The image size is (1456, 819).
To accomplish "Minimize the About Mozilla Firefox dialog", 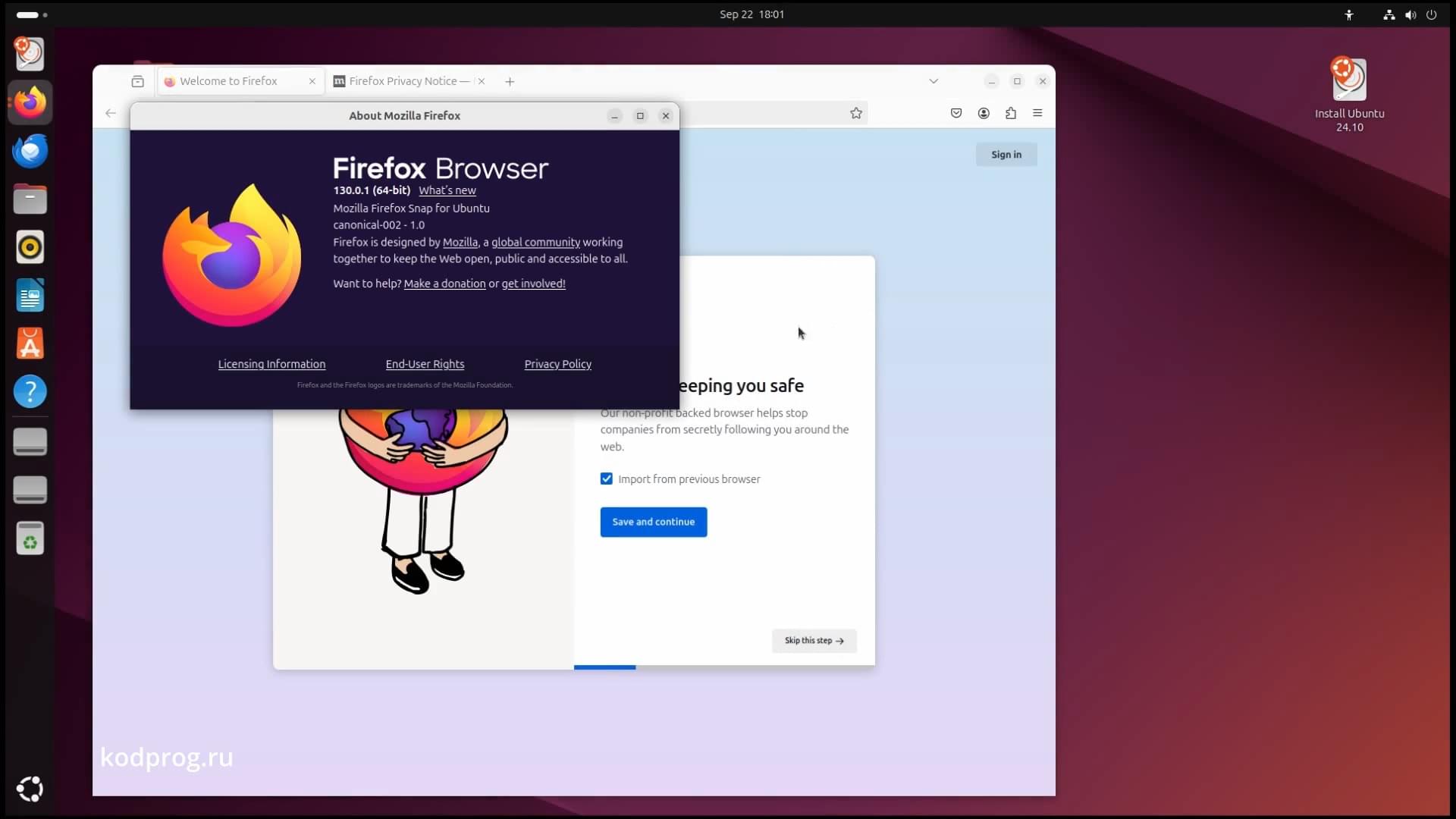I will click(615, 116).
